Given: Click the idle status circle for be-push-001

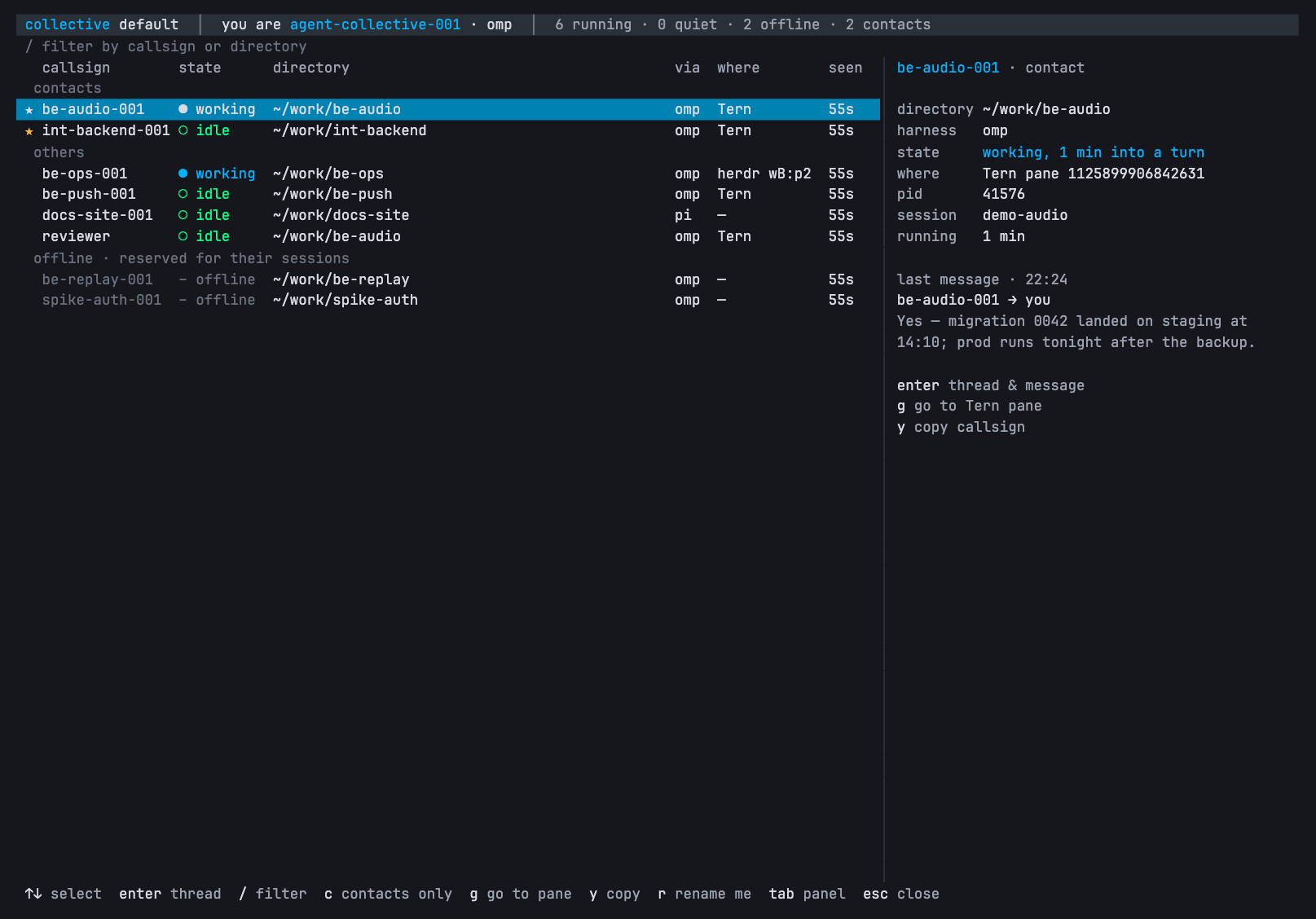Looking at the screenshot, I should coord(183,194).
